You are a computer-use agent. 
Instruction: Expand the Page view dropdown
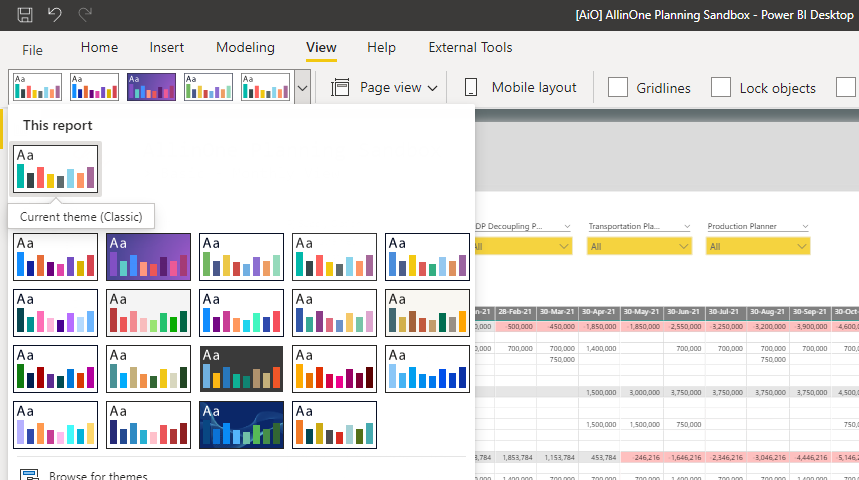point(432,88)
